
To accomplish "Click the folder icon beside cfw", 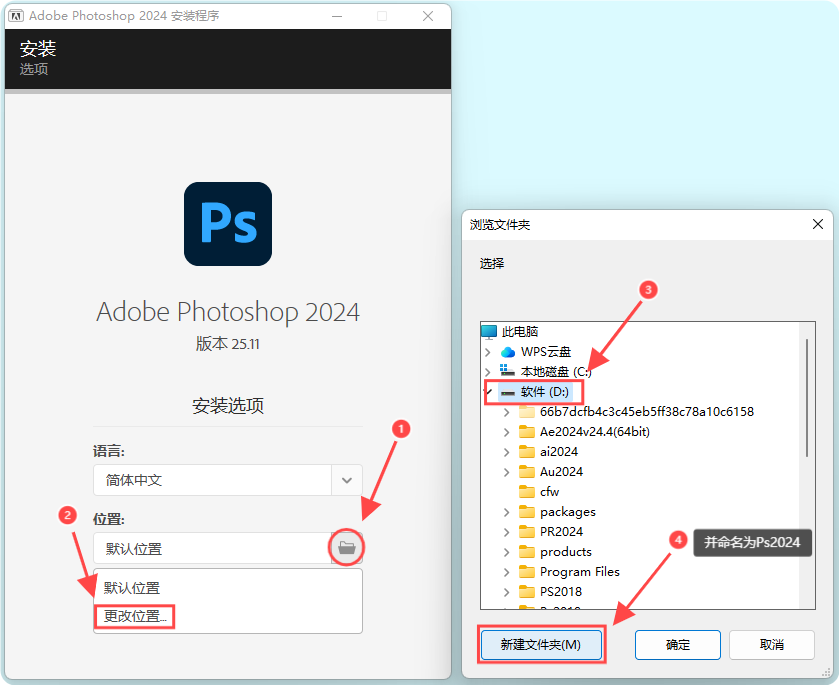I will (527, 492).
